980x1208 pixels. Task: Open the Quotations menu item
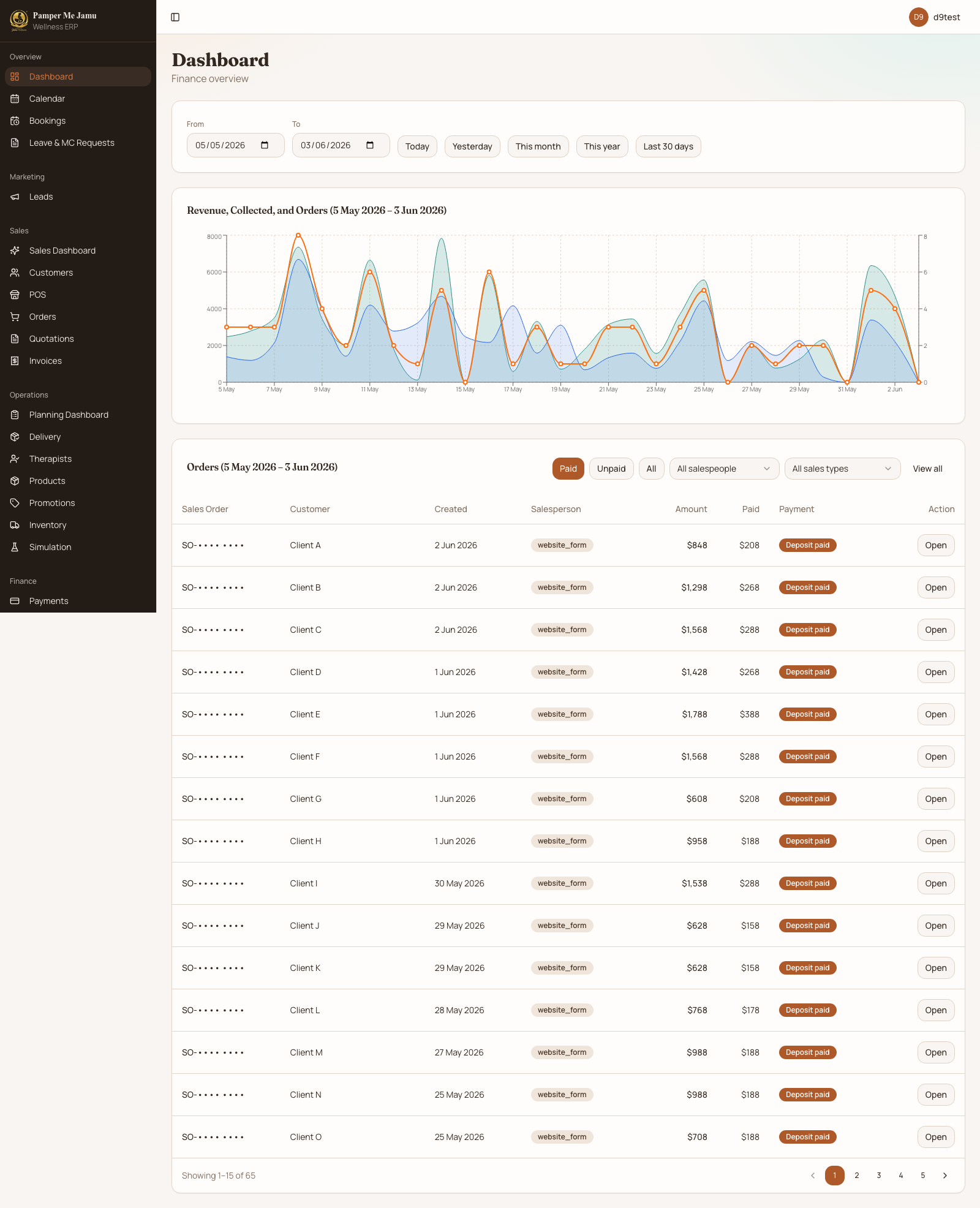click(78, 339)
